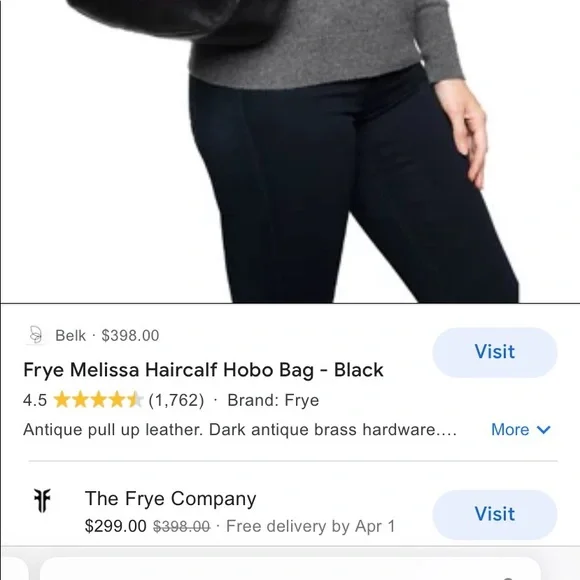Tap the rounded card at screen bottom
This screenshot has width=580, height=580.
point(290,569)
